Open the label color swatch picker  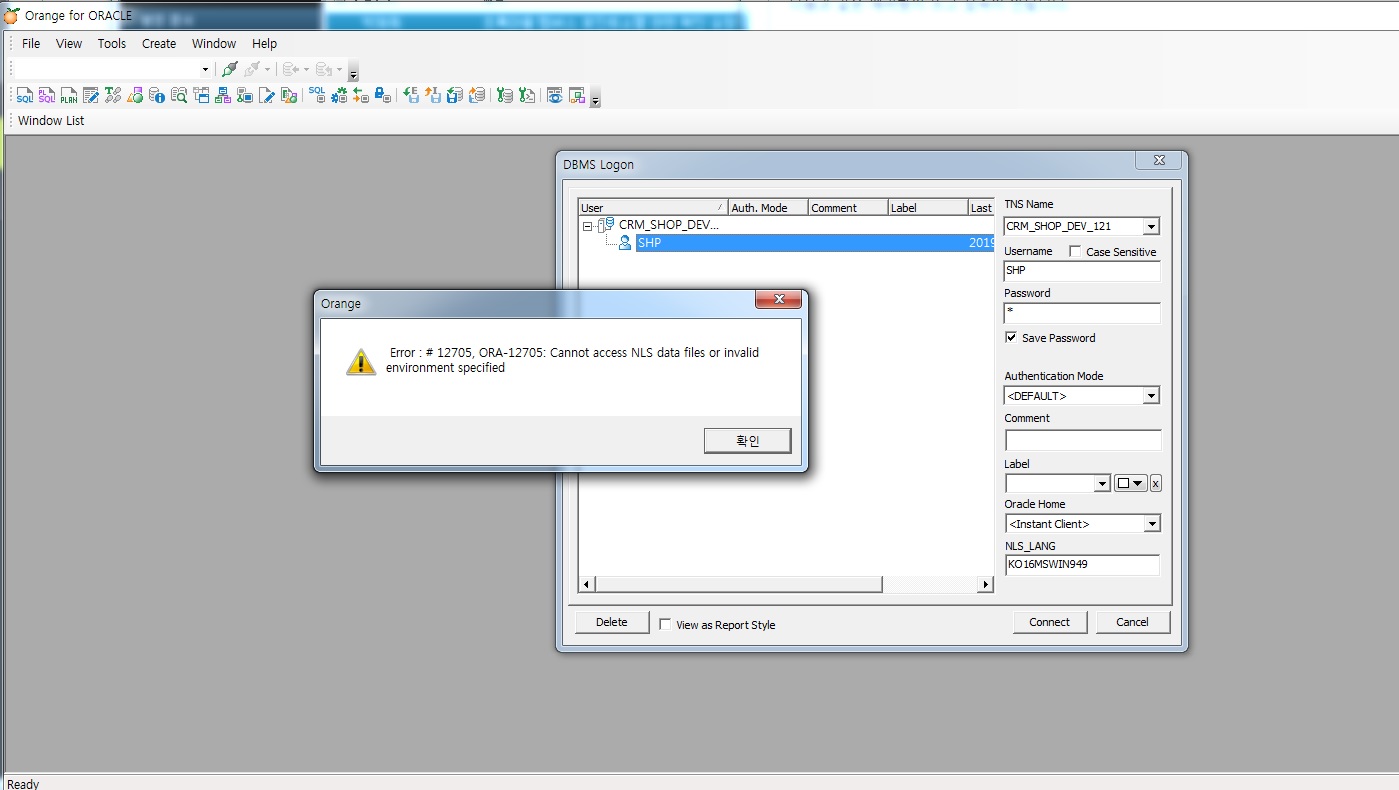click(x=1131, y=484)
